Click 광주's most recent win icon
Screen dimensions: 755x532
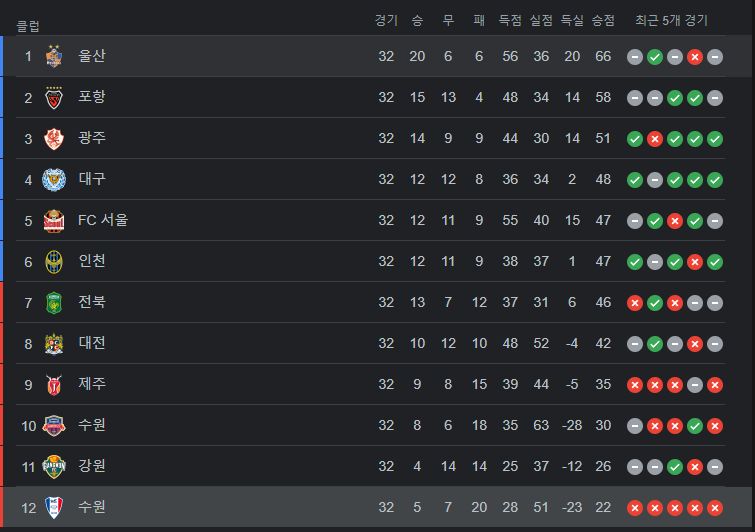click(x=715, y=139)
